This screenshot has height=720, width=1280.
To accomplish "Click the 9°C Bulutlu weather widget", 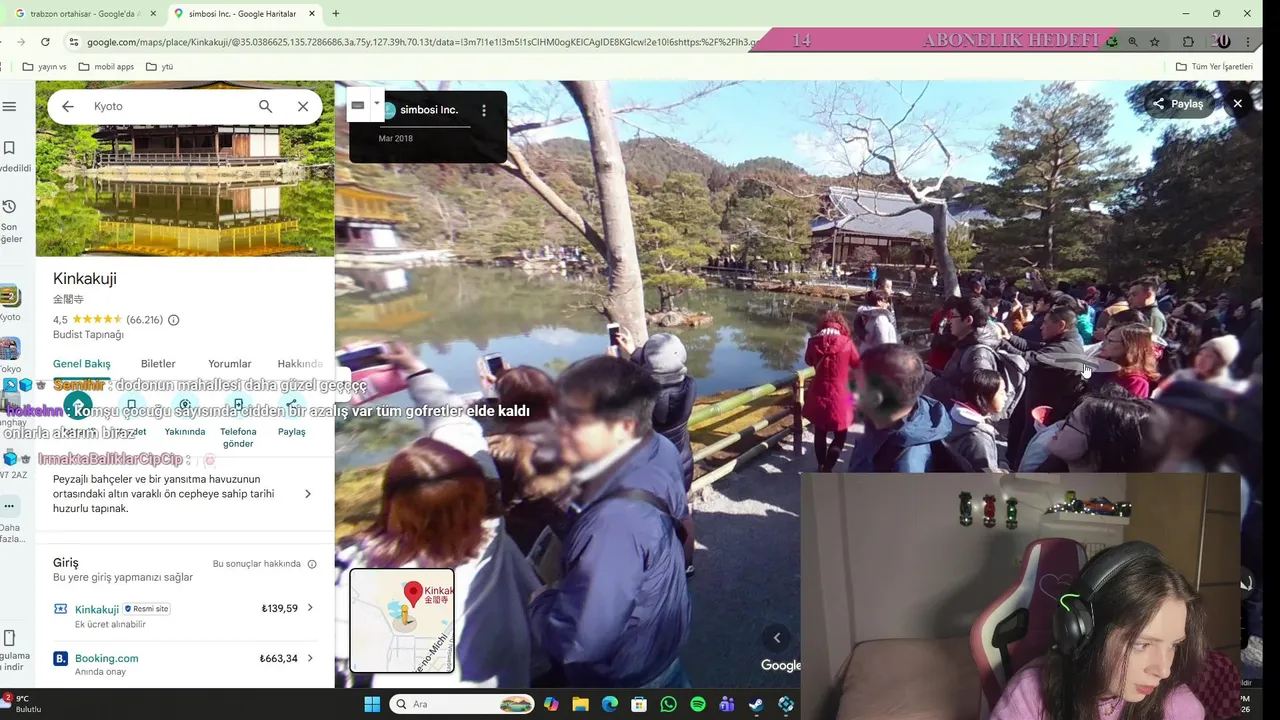I will coord(22,704).
